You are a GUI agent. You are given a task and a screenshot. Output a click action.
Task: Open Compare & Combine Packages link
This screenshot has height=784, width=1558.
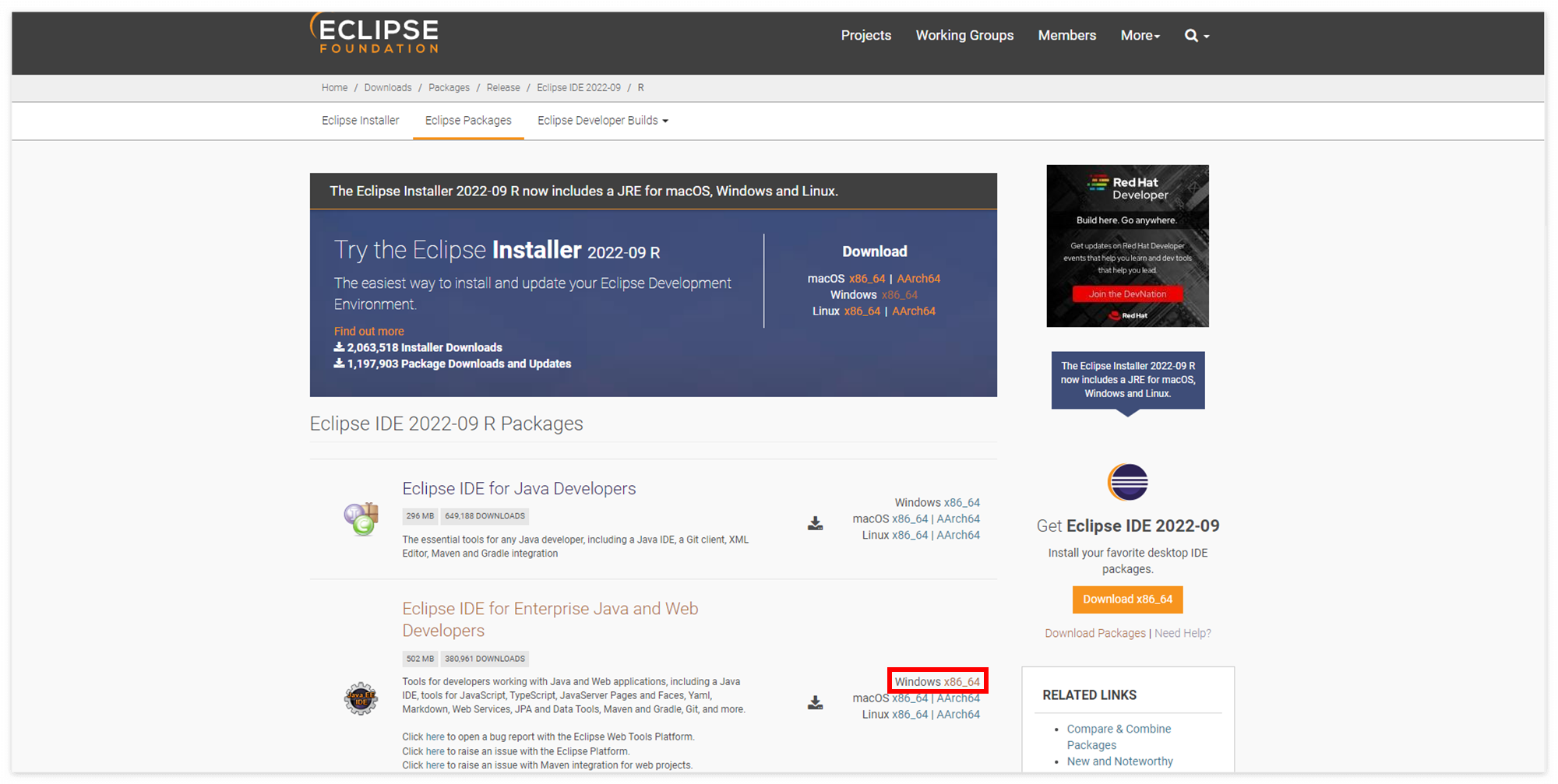tap(1119, 737)
